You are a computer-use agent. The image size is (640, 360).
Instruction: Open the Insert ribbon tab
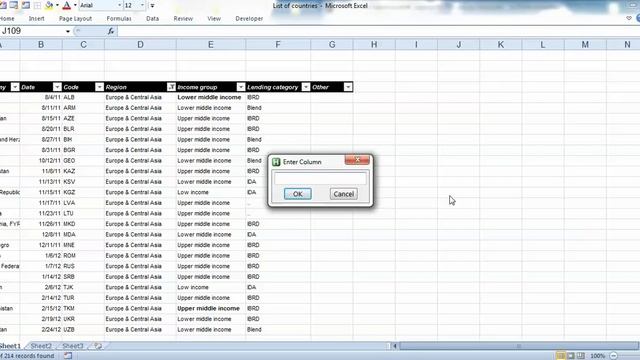(x=36, y=18)
